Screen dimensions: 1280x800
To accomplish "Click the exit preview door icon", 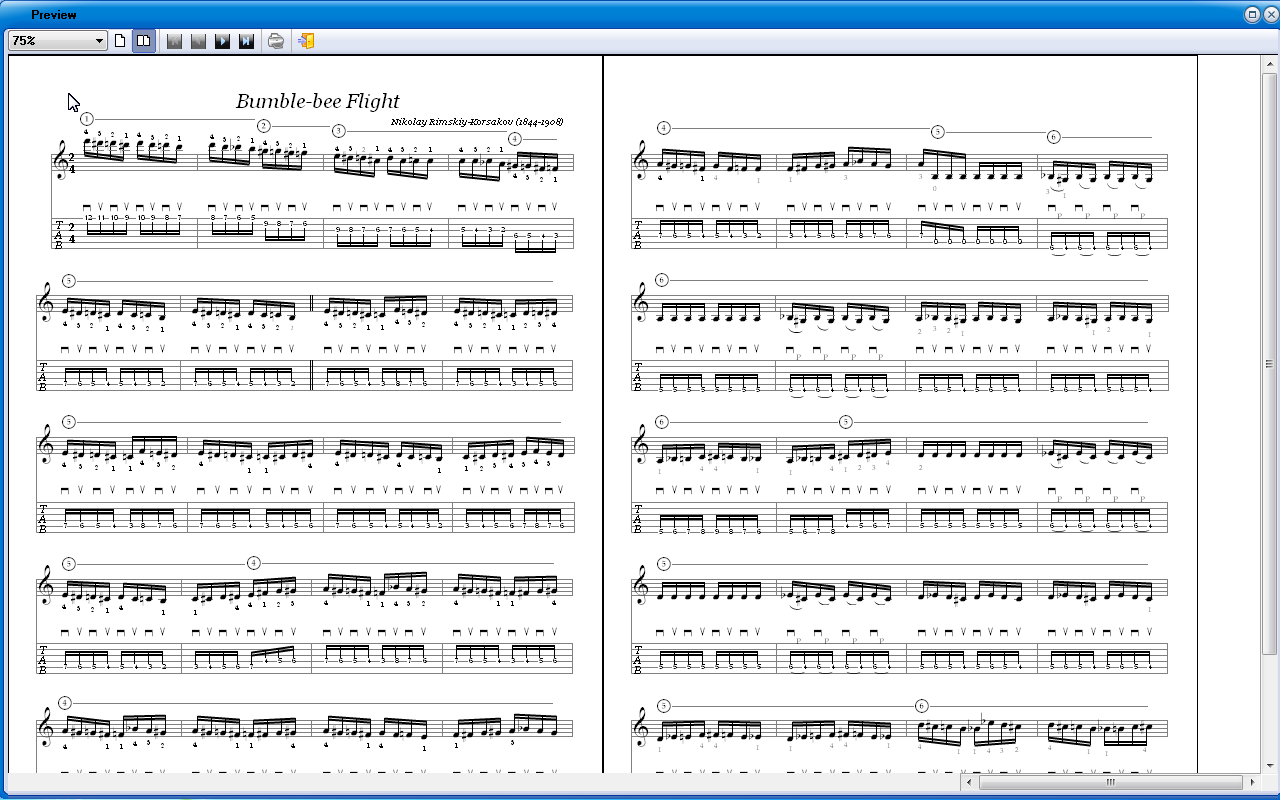I will click(x=306, y=41).
